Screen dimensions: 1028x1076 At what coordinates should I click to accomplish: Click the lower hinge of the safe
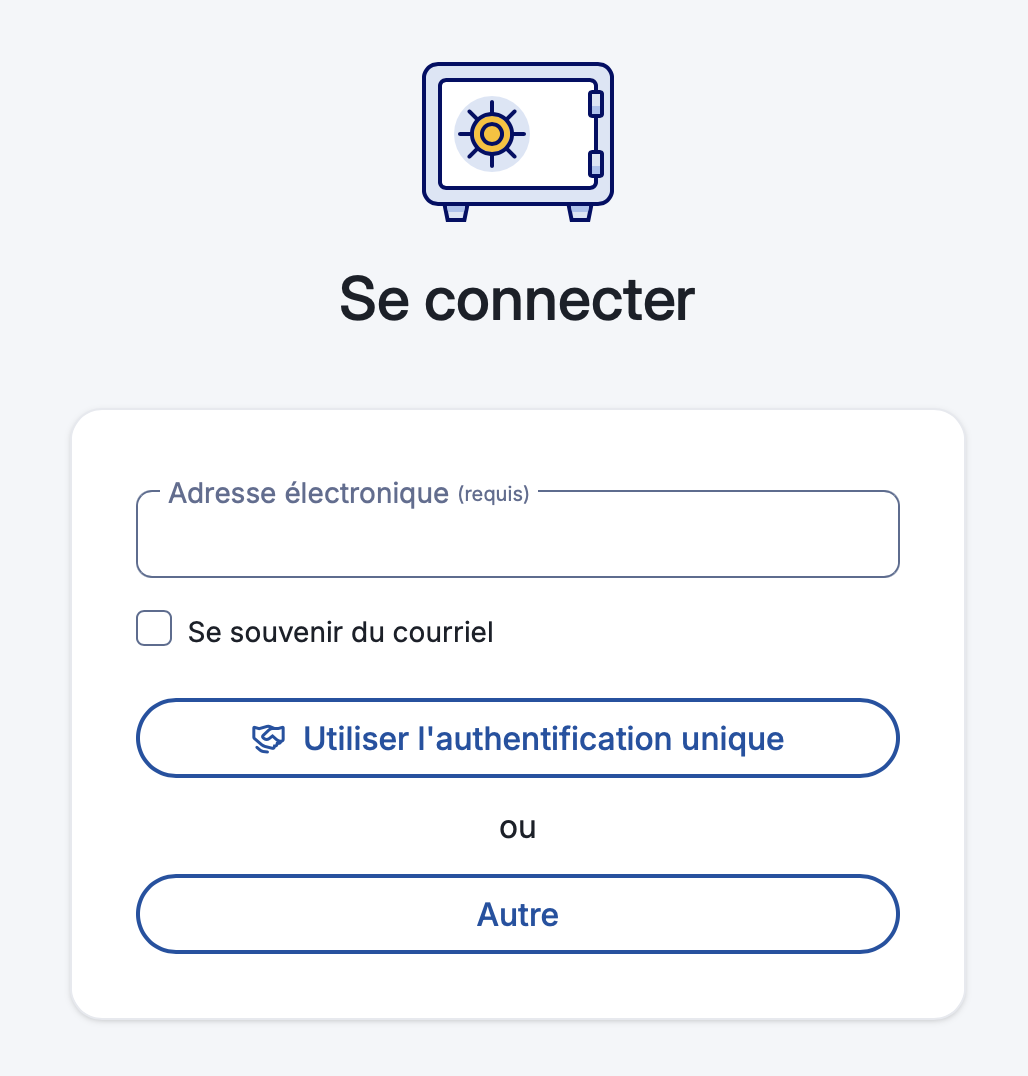point(595,164)
